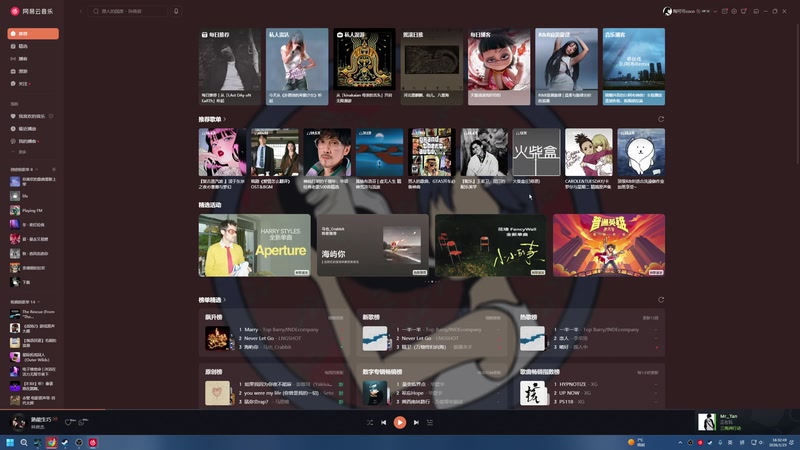
Task: Skip to the previous track
Action: tap(384, 422)
